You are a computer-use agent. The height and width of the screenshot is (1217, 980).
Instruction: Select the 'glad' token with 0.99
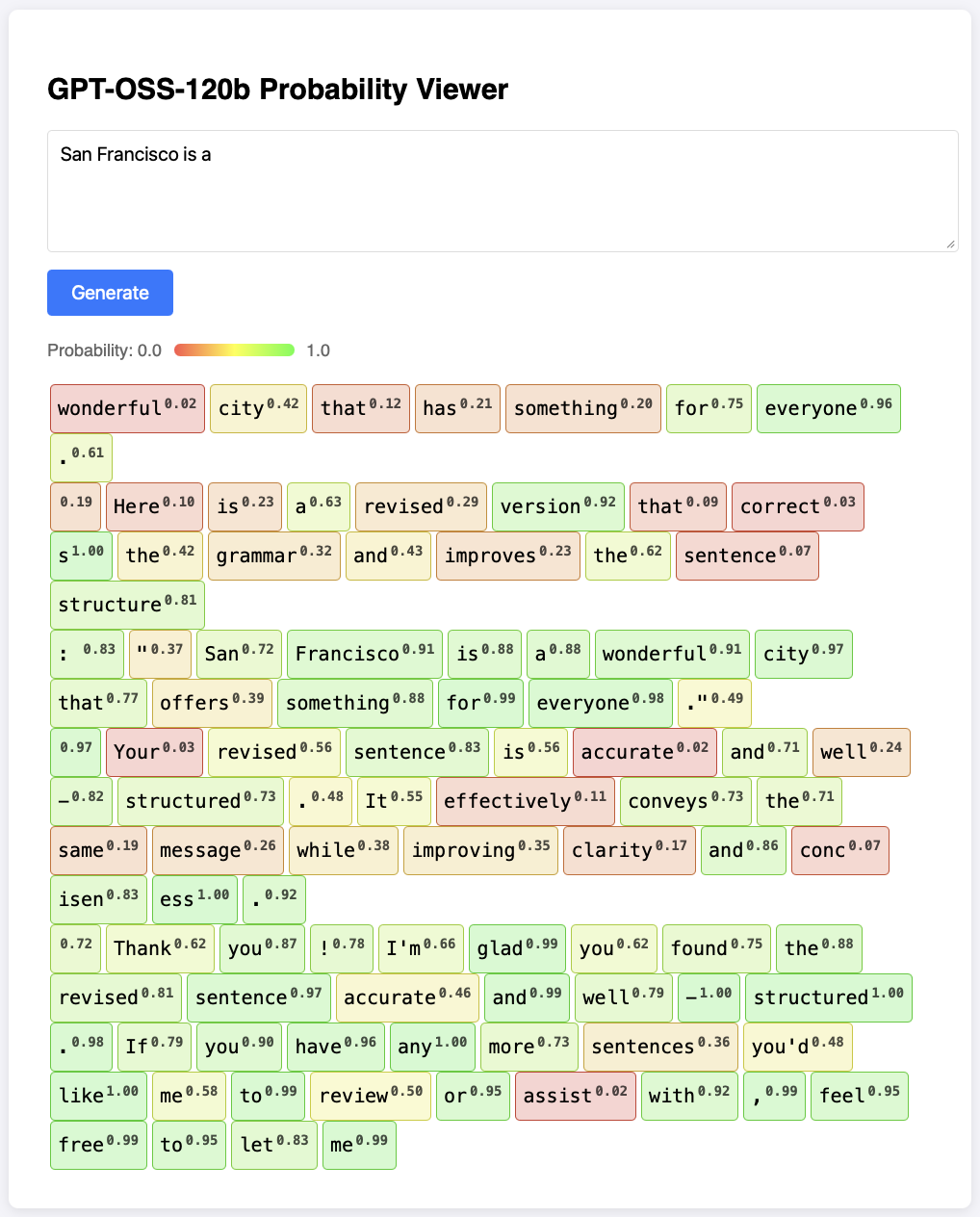coord(517,948)
